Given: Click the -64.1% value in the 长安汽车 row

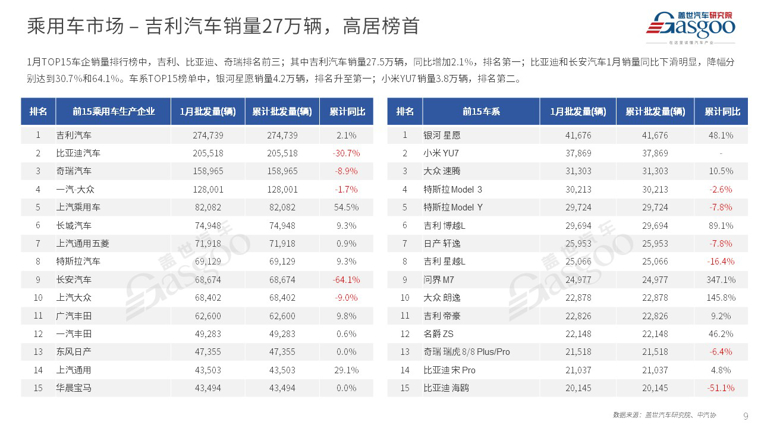Looking at the screenshot, I should pyautogui.click(x=347, y=280).
